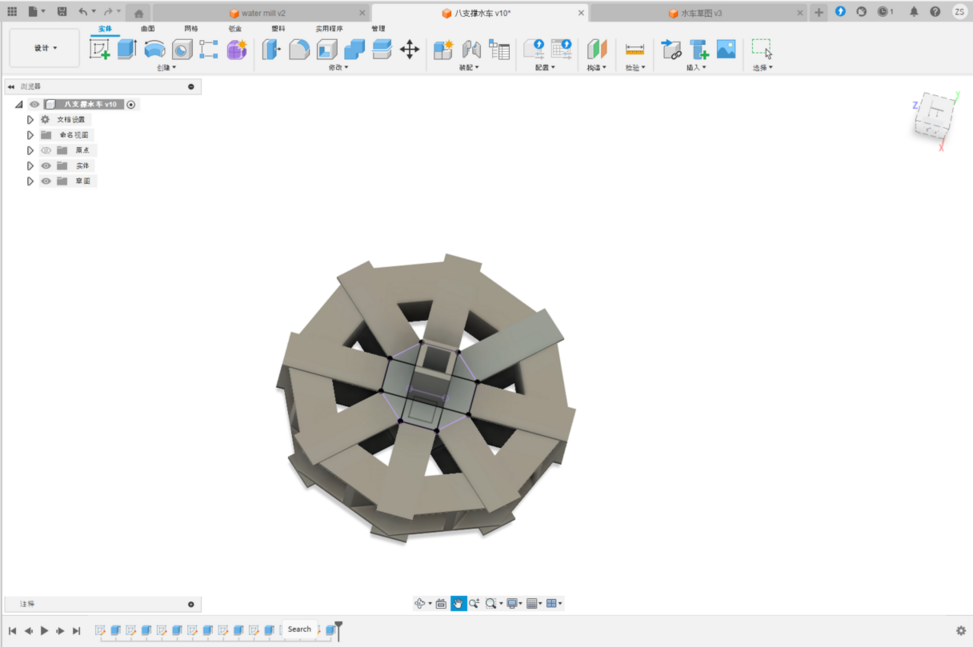Select the Revolve tool in toolbar

[x=155, y=50]
